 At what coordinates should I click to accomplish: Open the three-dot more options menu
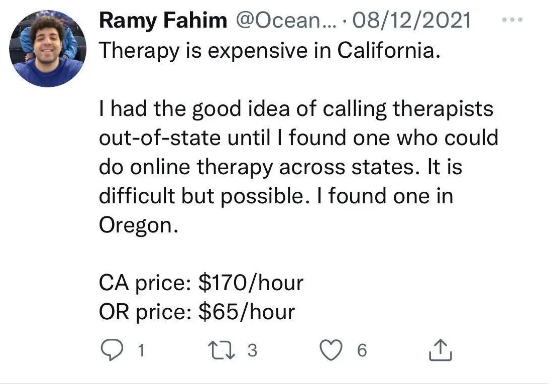[x=512, y=20]
